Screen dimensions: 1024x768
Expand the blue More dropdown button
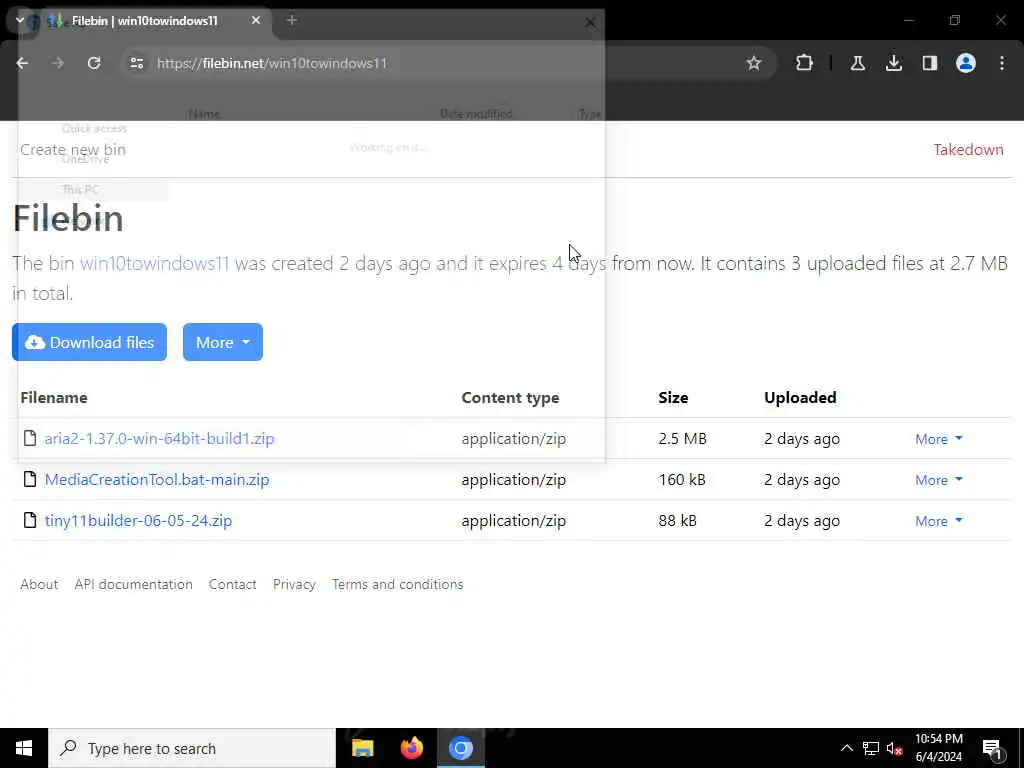click(223, 342)
